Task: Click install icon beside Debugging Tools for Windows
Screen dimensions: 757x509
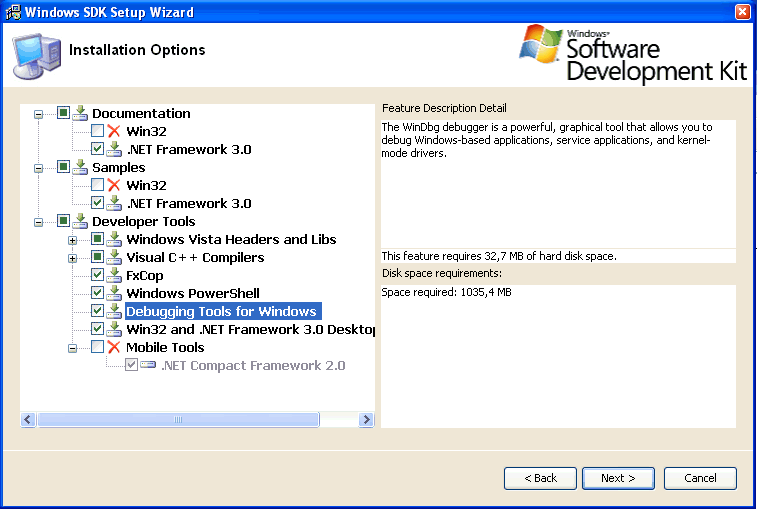Action: click(114, 311)
